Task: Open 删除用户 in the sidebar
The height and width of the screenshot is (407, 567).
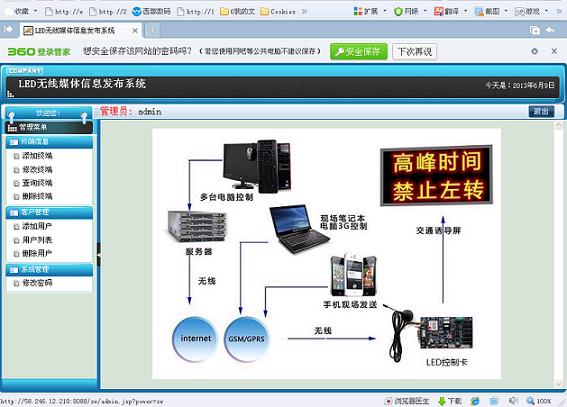Action: pos(37,253)
